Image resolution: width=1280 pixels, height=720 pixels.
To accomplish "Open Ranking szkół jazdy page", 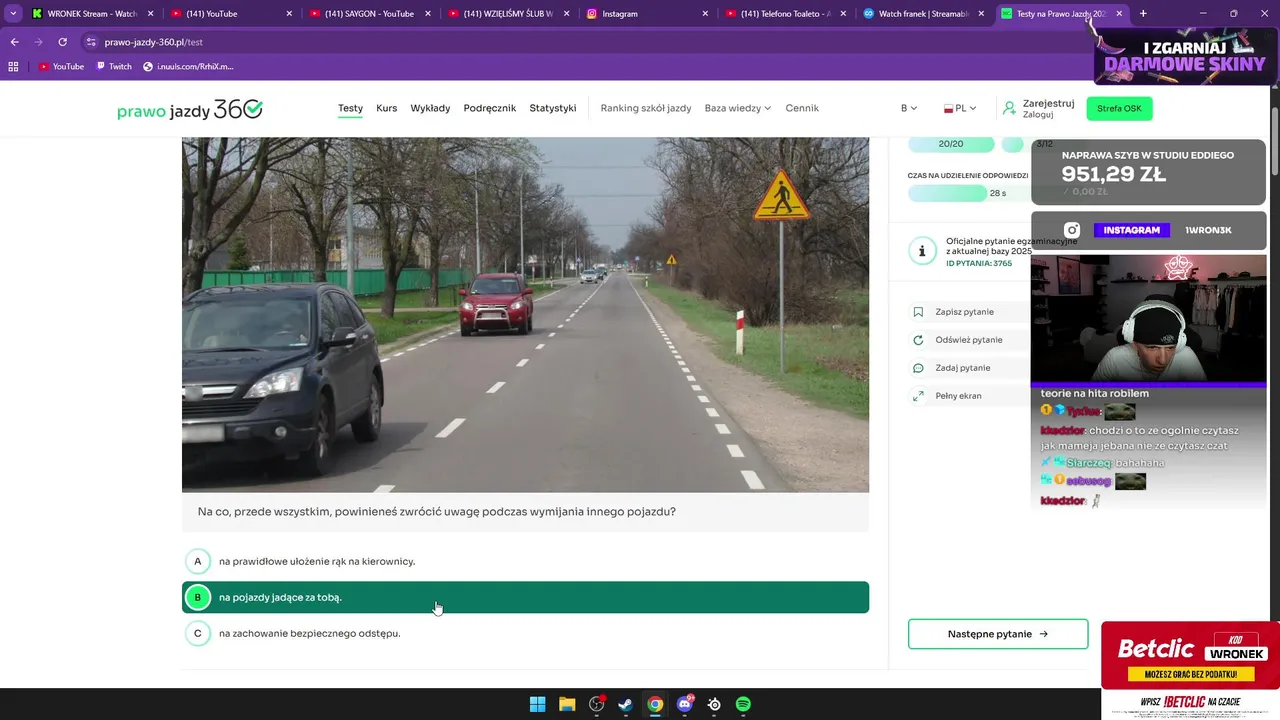I will point(646,108).
